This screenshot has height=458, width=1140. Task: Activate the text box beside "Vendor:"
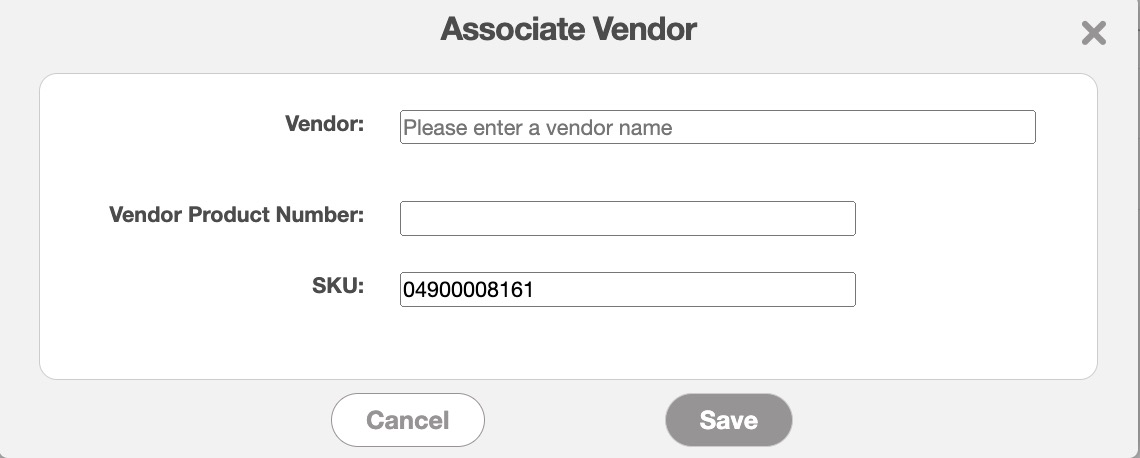[717, 127]
